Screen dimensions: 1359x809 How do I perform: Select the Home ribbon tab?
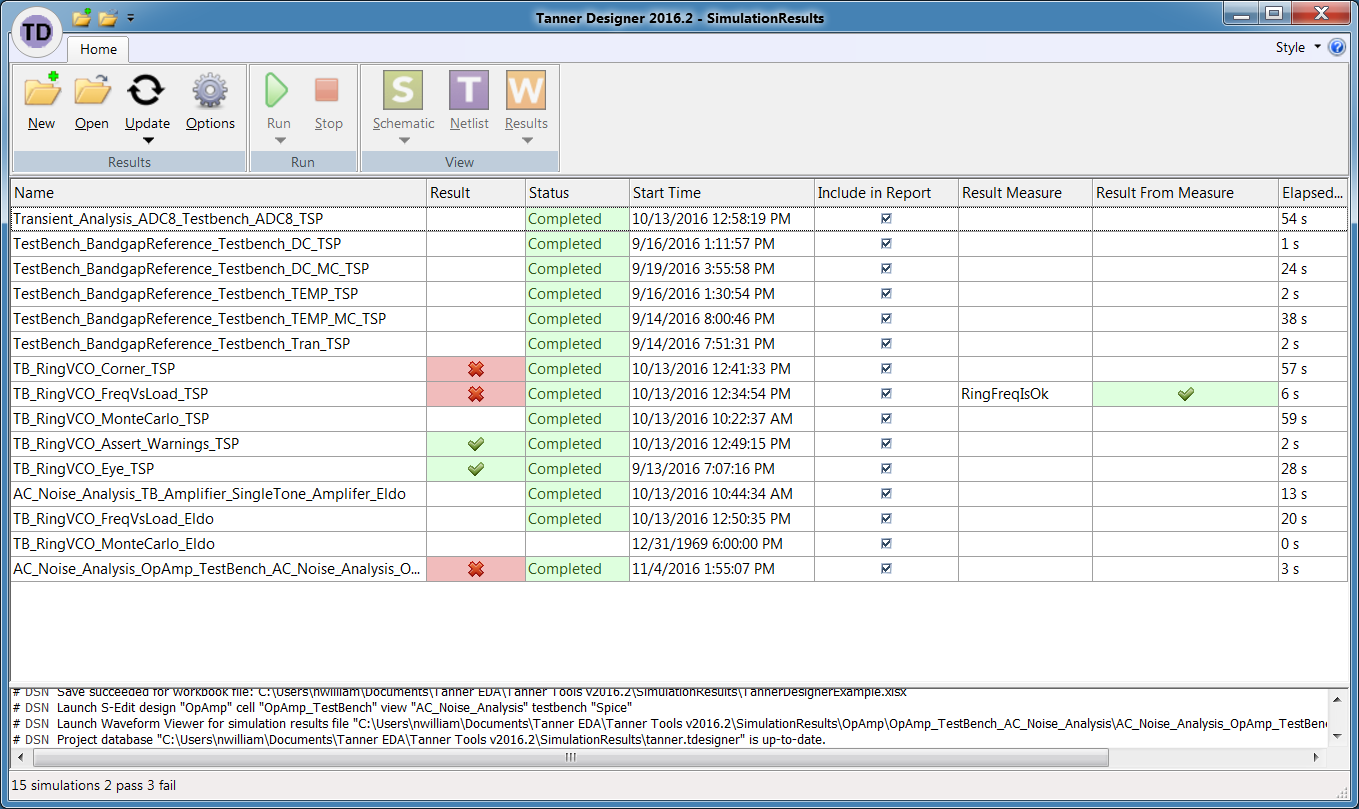click(x=98, y=49)
